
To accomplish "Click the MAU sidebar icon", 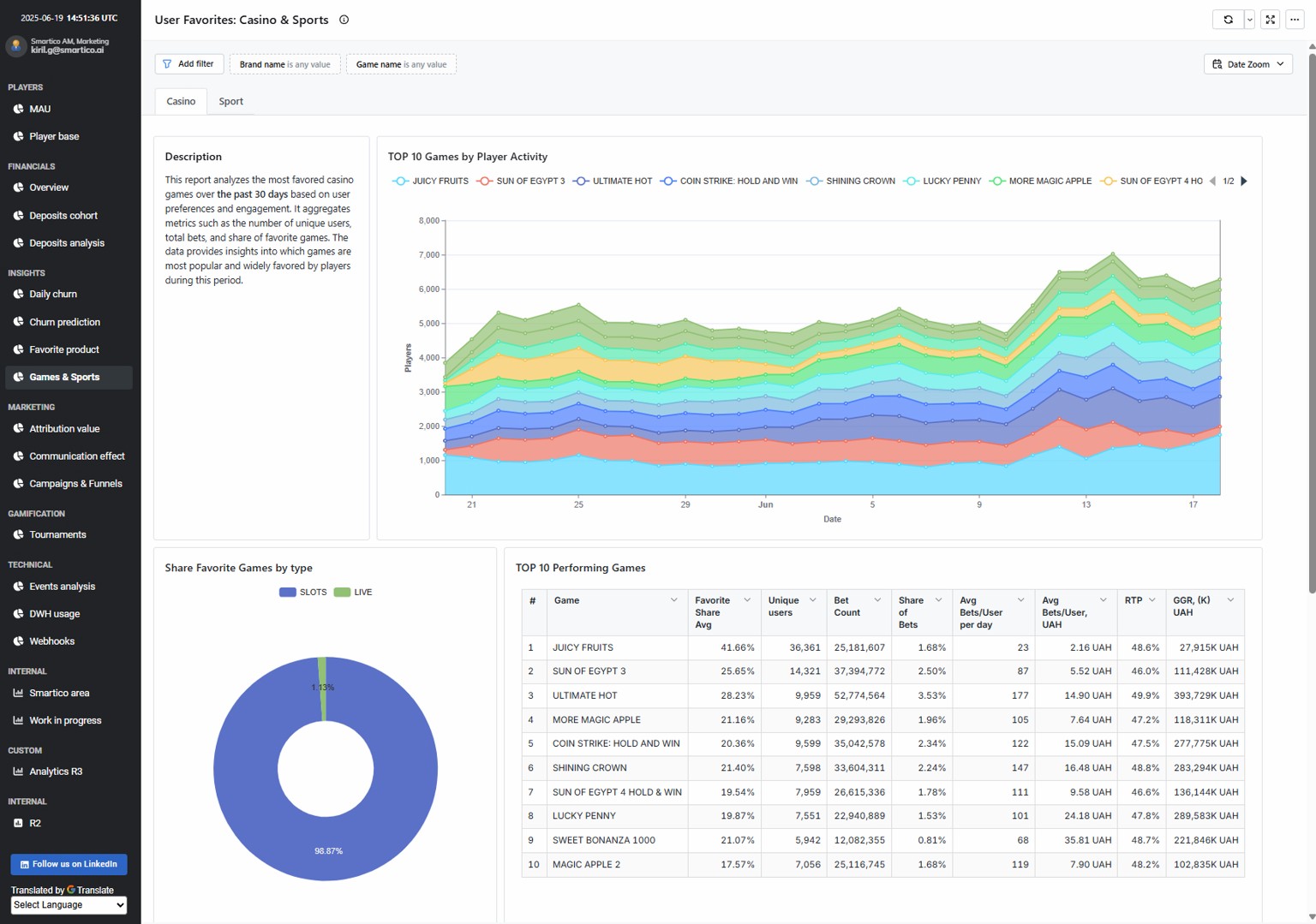I will pos(18,109).
